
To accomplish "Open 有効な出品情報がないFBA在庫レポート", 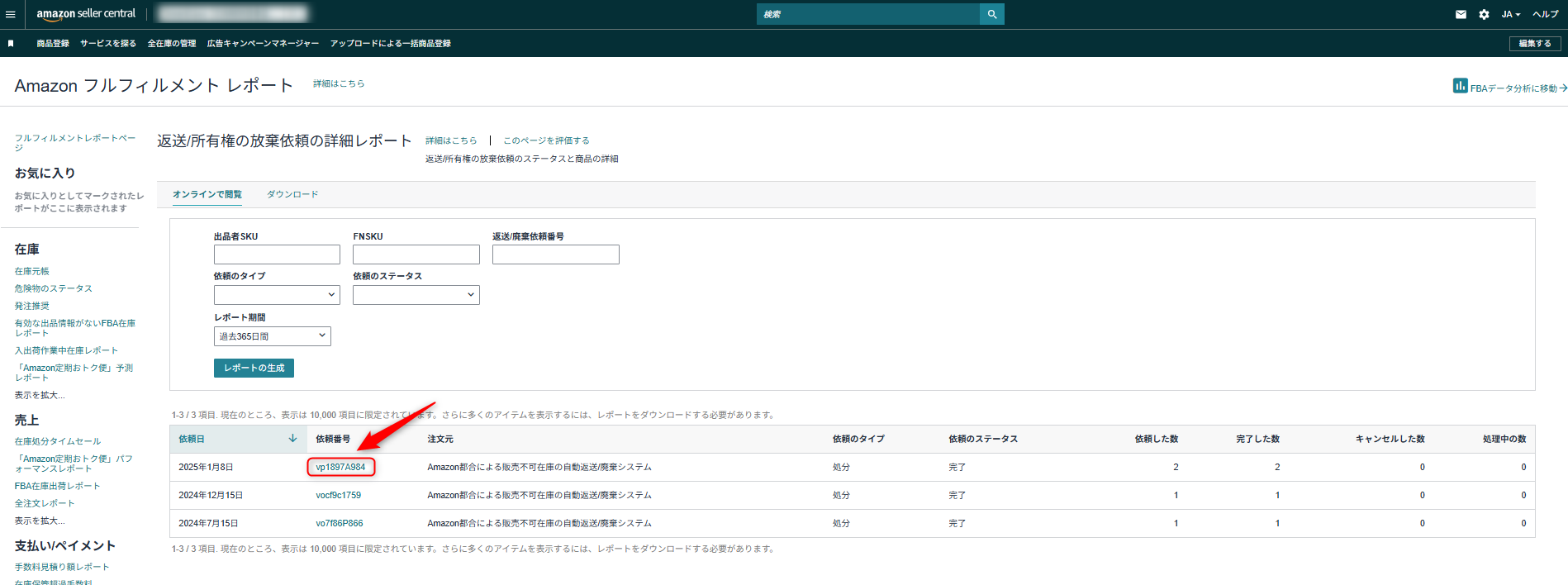I will point(75,328).
